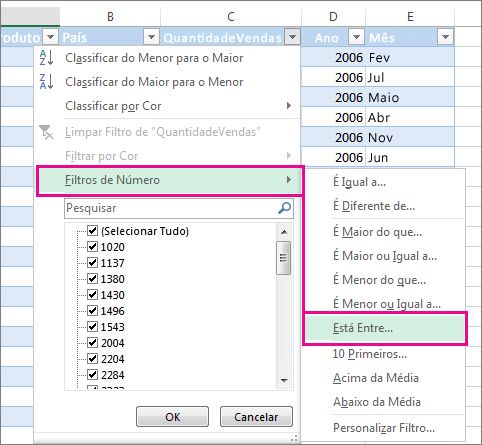The height and width of the screenshot is (445, 482).
Task: Click the Cancelar button
Action: [256, 417]
